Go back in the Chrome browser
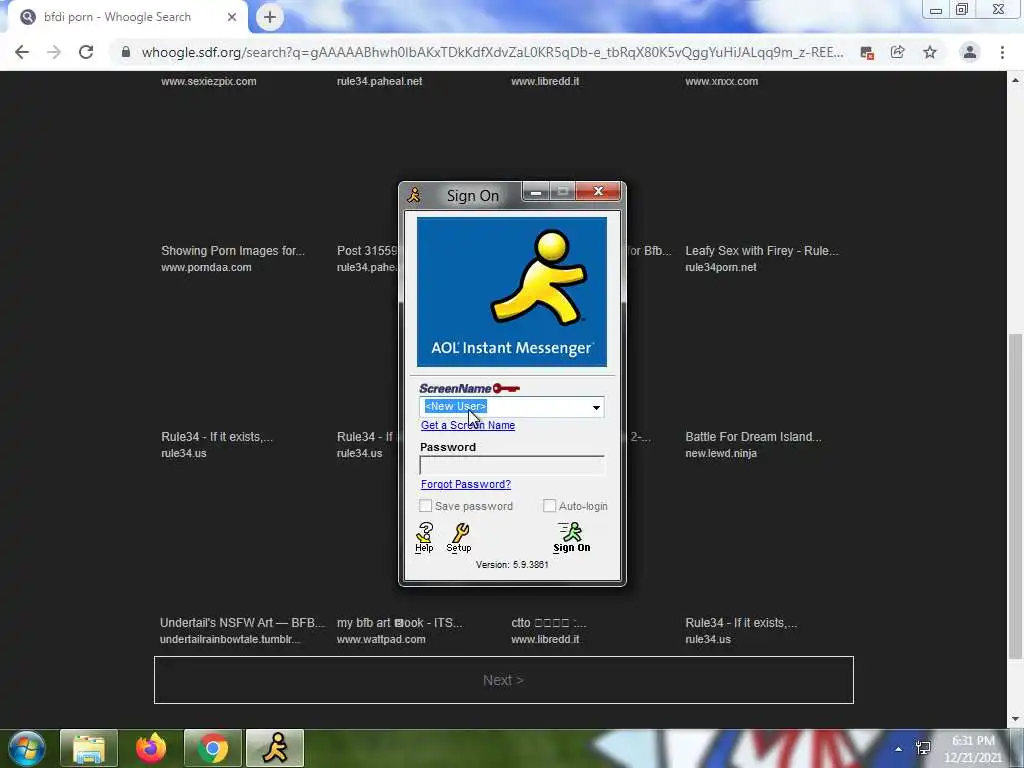 tap(22, 52)
